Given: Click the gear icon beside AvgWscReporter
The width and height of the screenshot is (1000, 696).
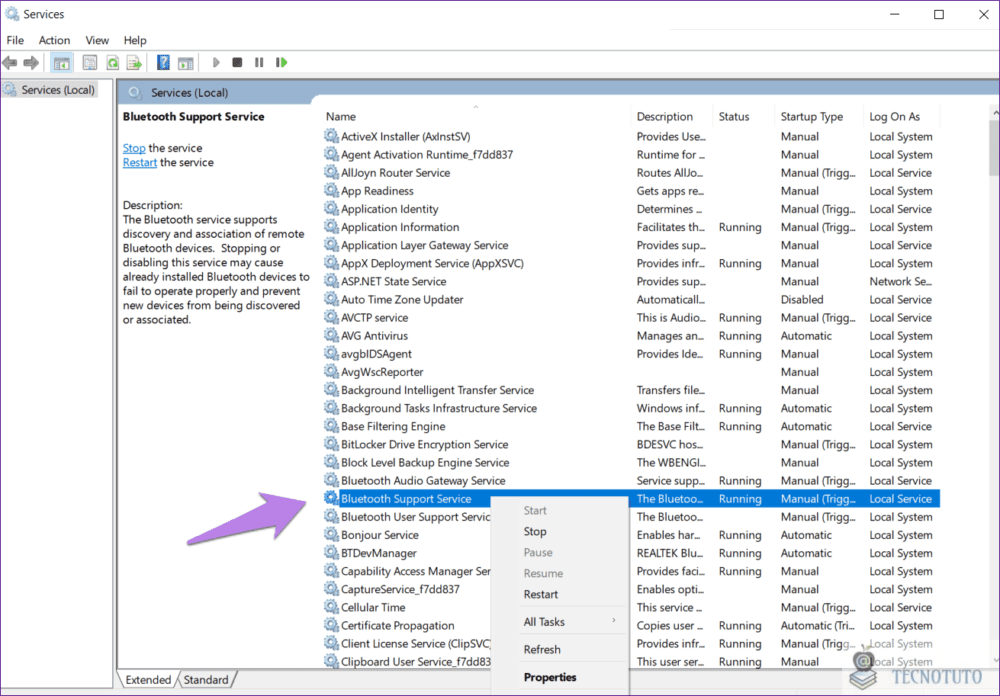Looking at the screenshot, I should click(x=330, y=371).
